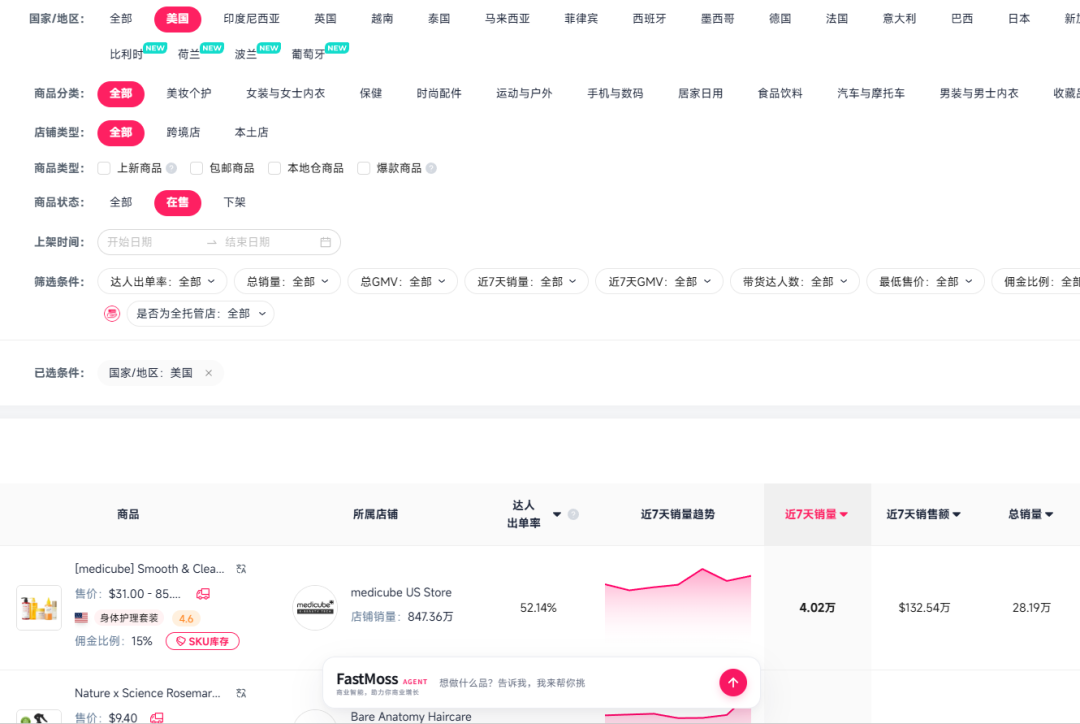
Task: Open medicube US Store link
Action: (401, 592)
